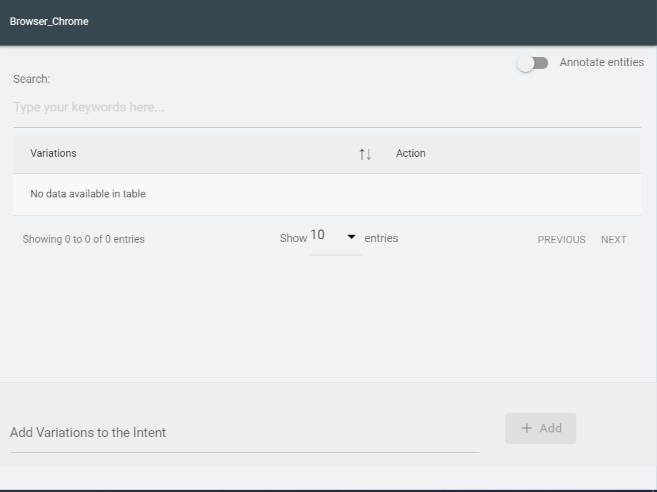Open the entries-per-page dropdown arrow
The height and width of the screenshot is (492, 657).
click(x=351, y=237)
